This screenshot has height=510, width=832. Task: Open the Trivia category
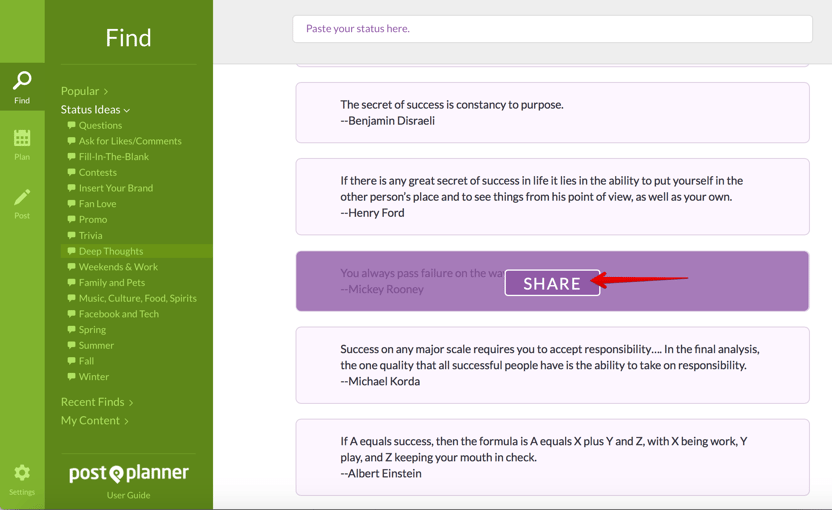tap(90, 236)
